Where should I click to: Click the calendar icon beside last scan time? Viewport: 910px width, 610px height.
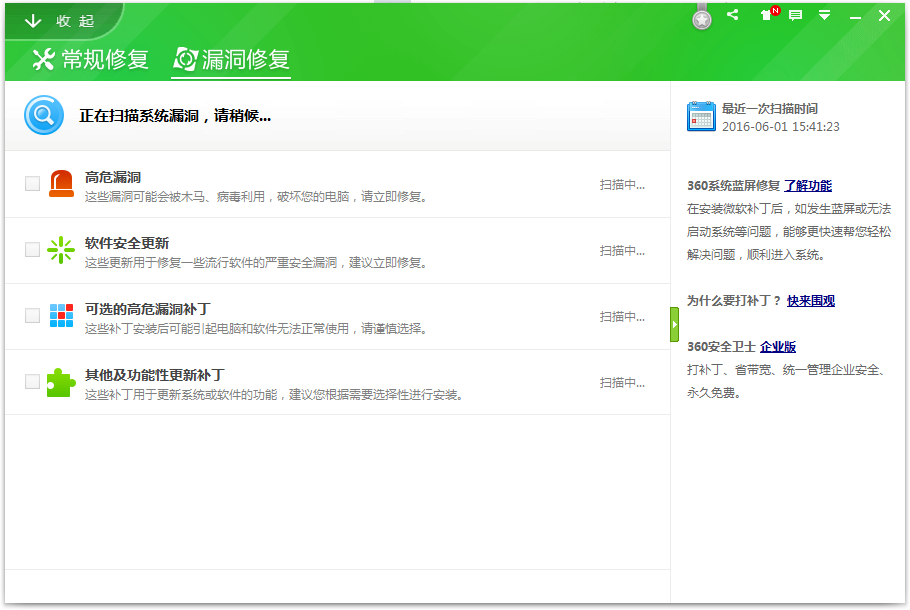click(x=701, y=116)
